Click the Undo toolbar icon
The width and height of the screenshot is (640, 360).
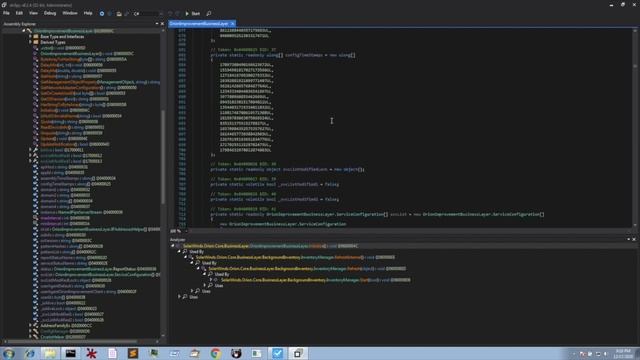click(170, 13)
